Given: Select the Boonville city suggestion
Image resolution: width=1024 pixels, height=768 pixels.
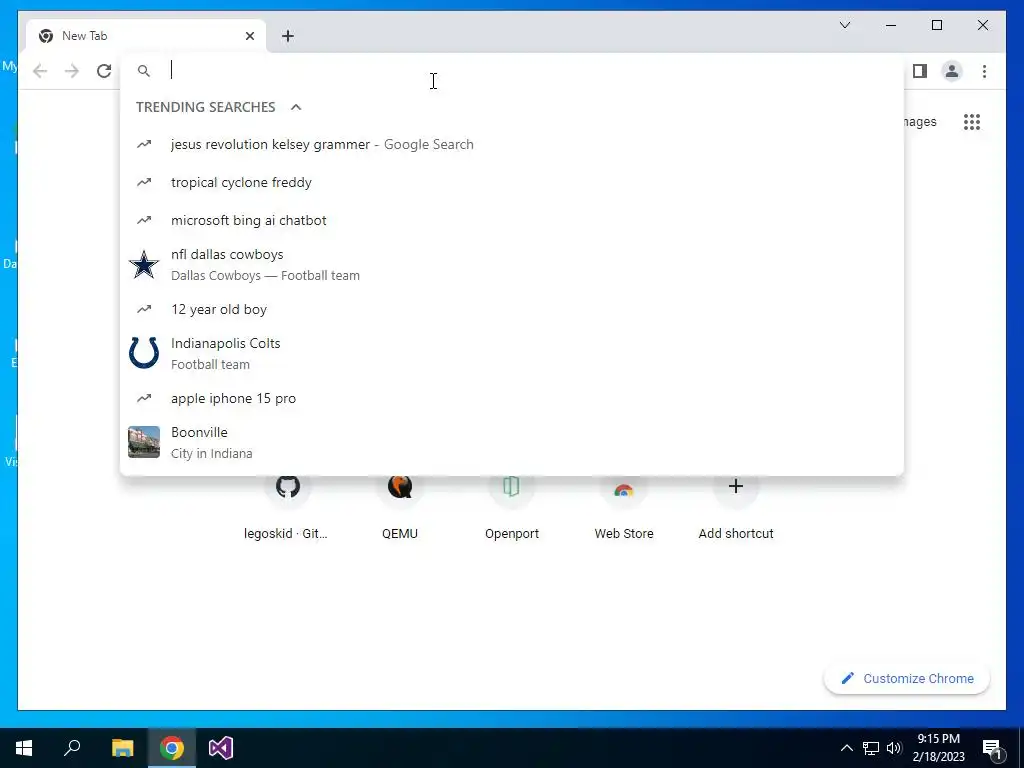Looking at the screenshot, I should click(512, 442).
